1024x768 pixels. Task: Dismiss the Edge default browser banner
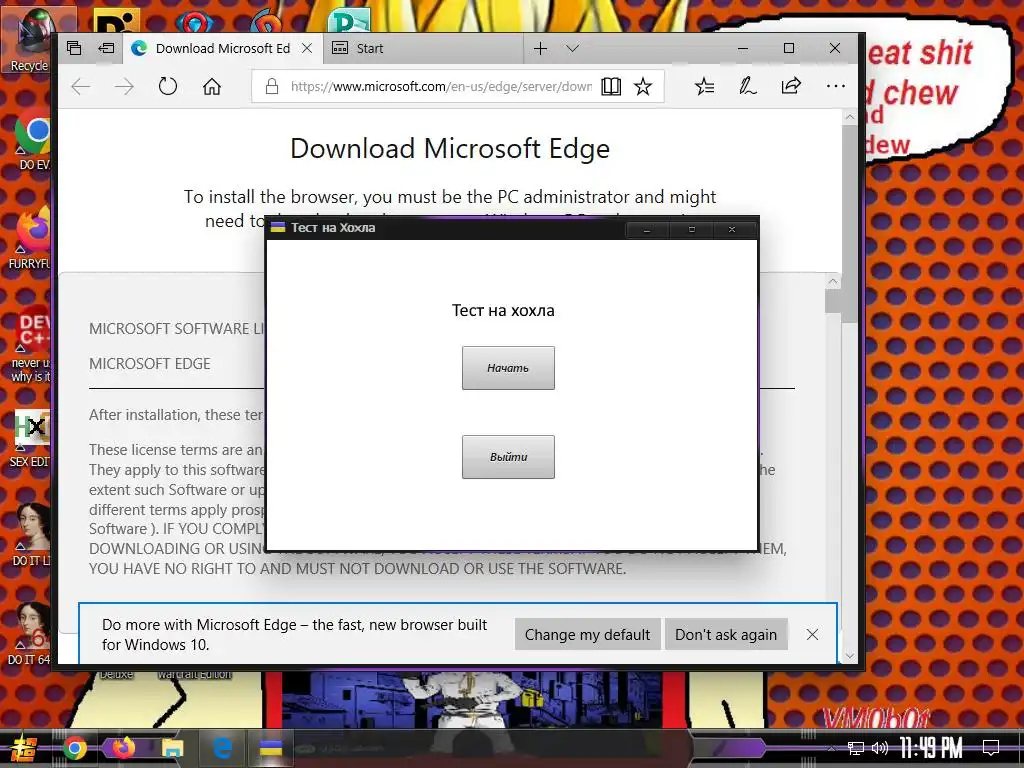[812, 634]
